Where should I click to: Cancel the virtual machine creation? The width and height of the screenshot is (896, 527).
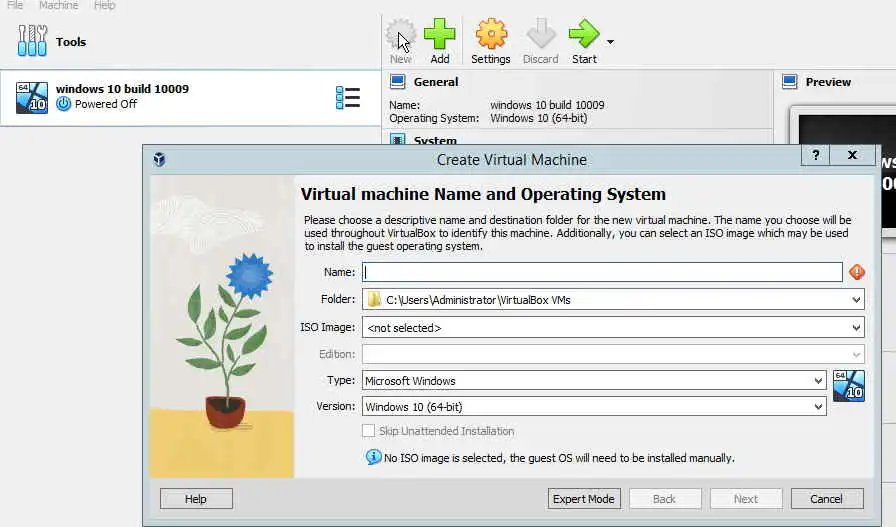click(827, 499)
